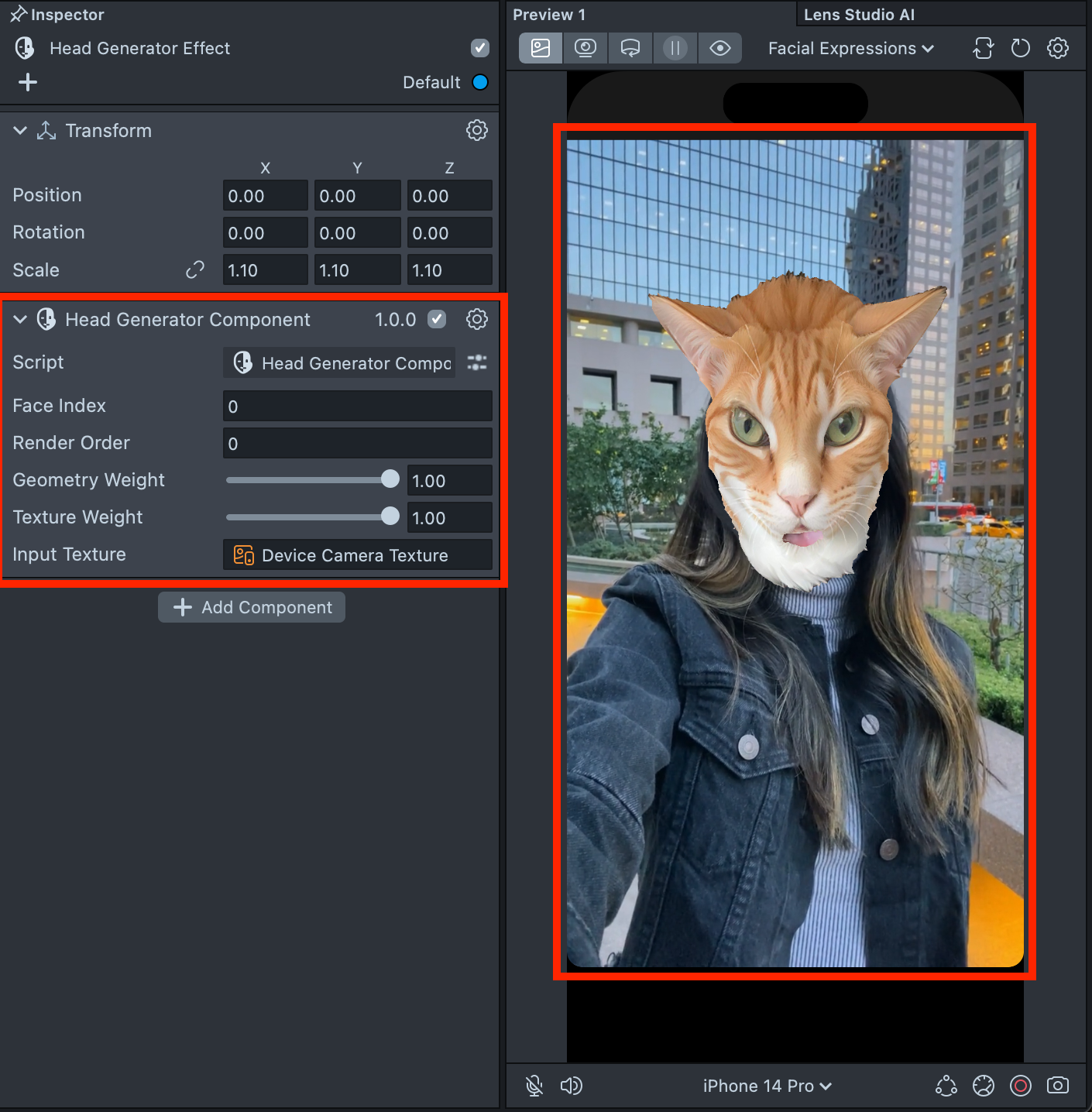
Task: Open the iPhone 14 Pro device dropdown
Action: (x=767, y=1086)
